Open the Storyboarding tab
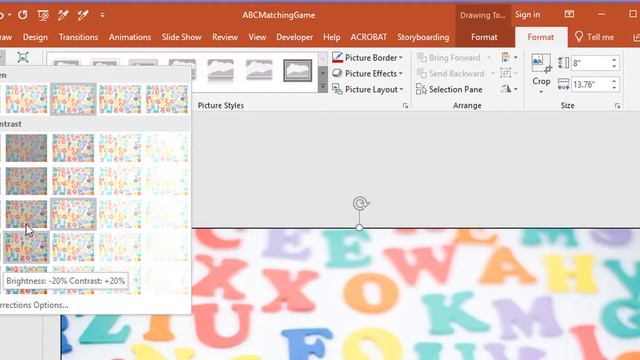This screenshot has width=640, height=360. [423, 37]
